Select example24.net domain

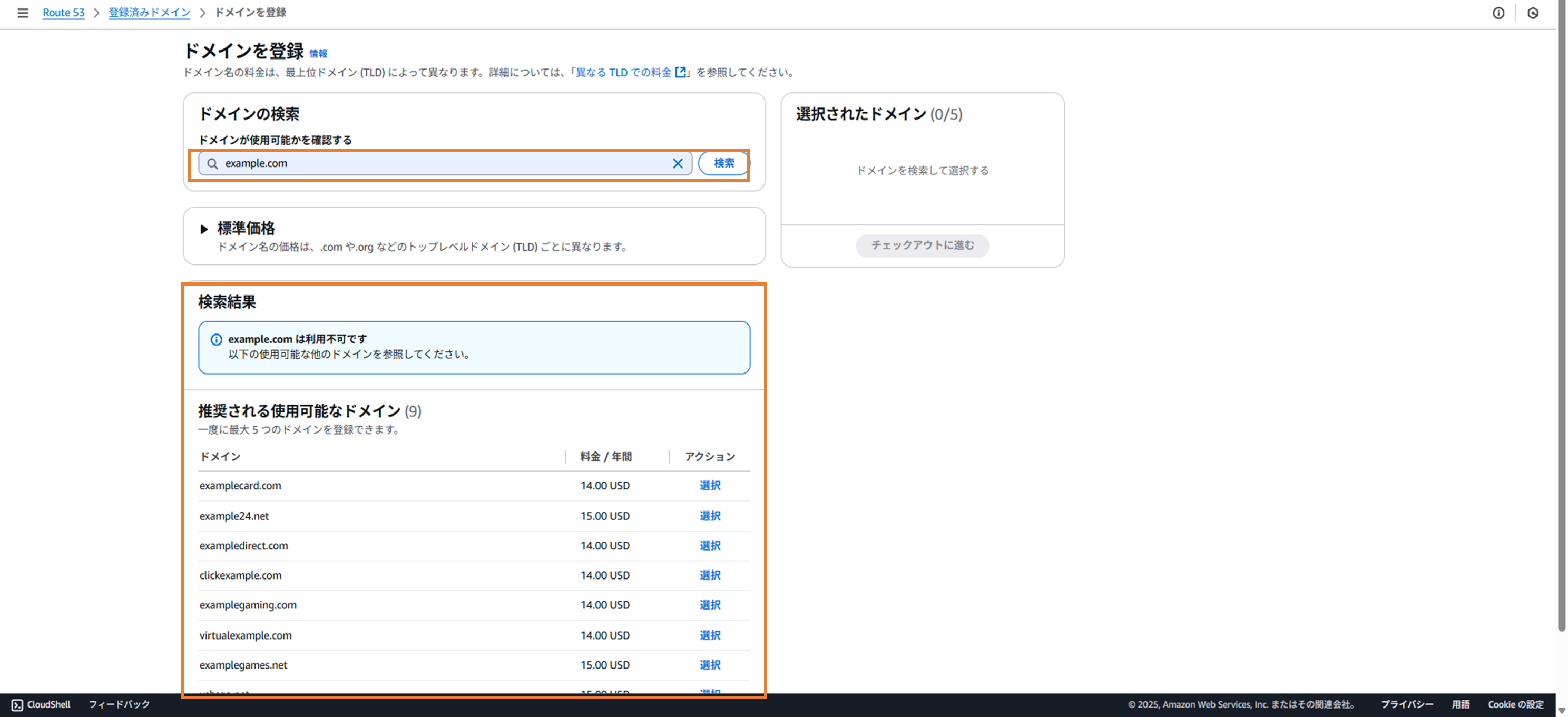710,516
